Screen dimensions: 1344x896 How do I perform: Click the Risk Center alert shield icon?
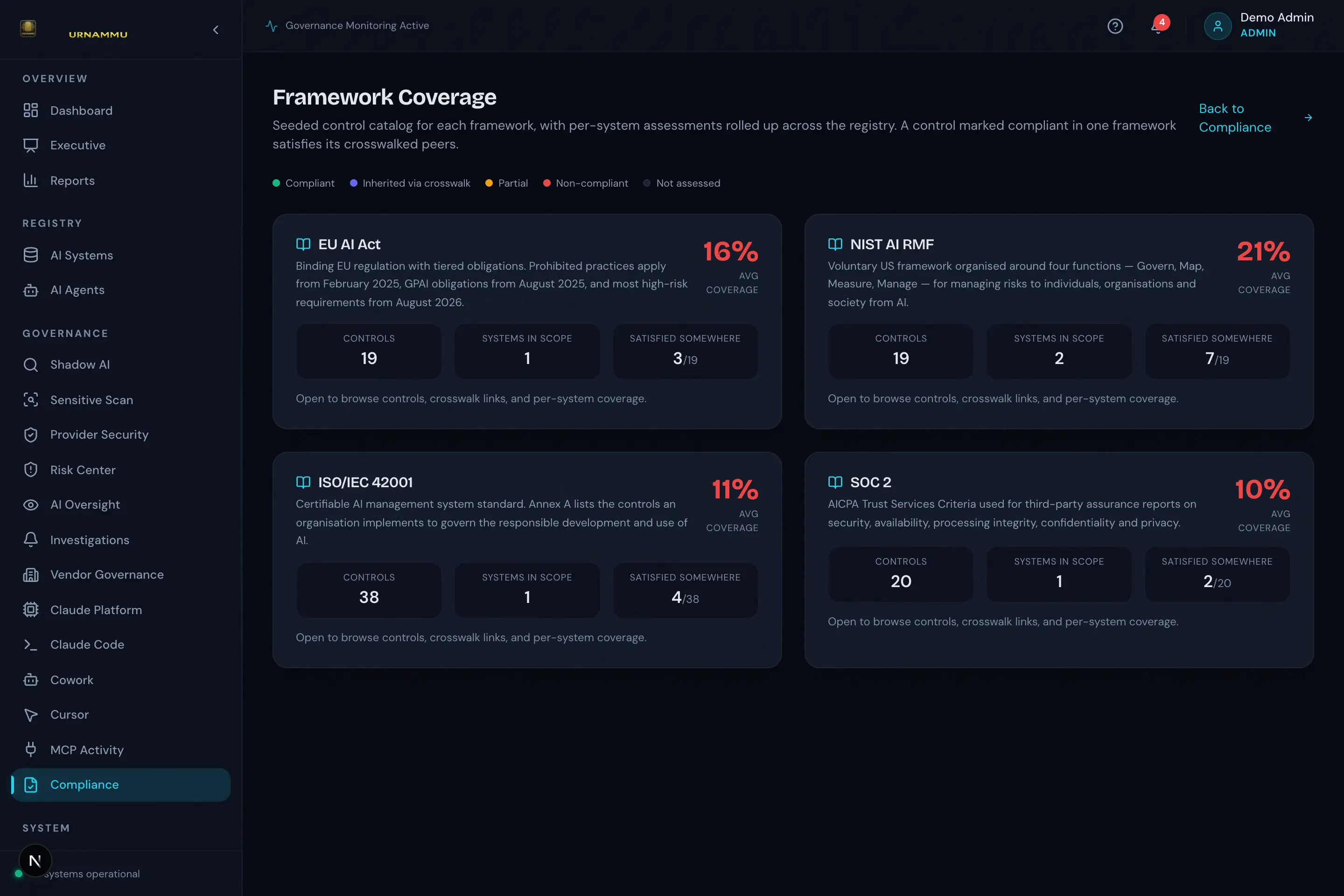point(31,470)
